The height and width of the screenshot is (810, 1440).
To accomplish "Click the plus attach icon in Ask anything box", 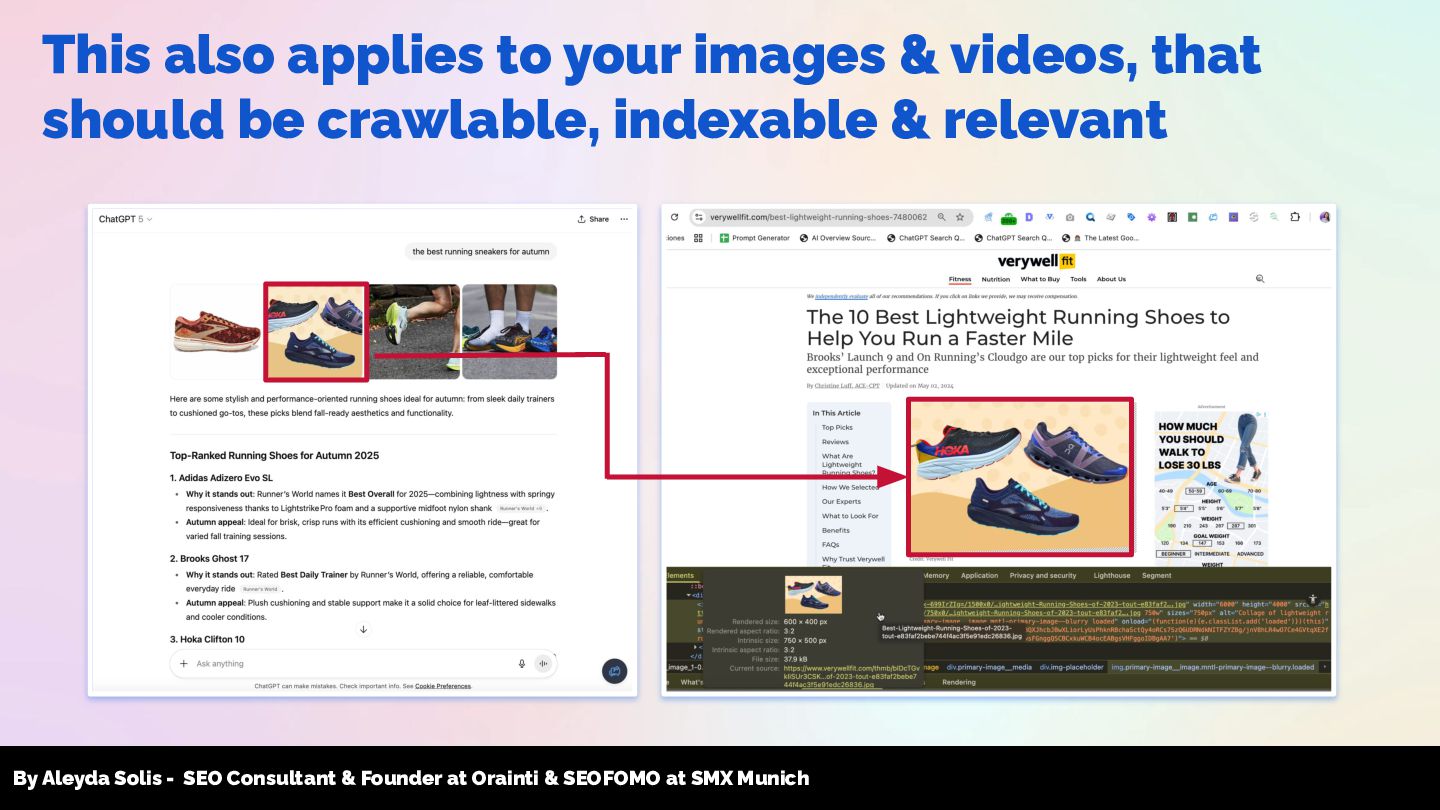I will pyautogui.click(x=184, y=664).
